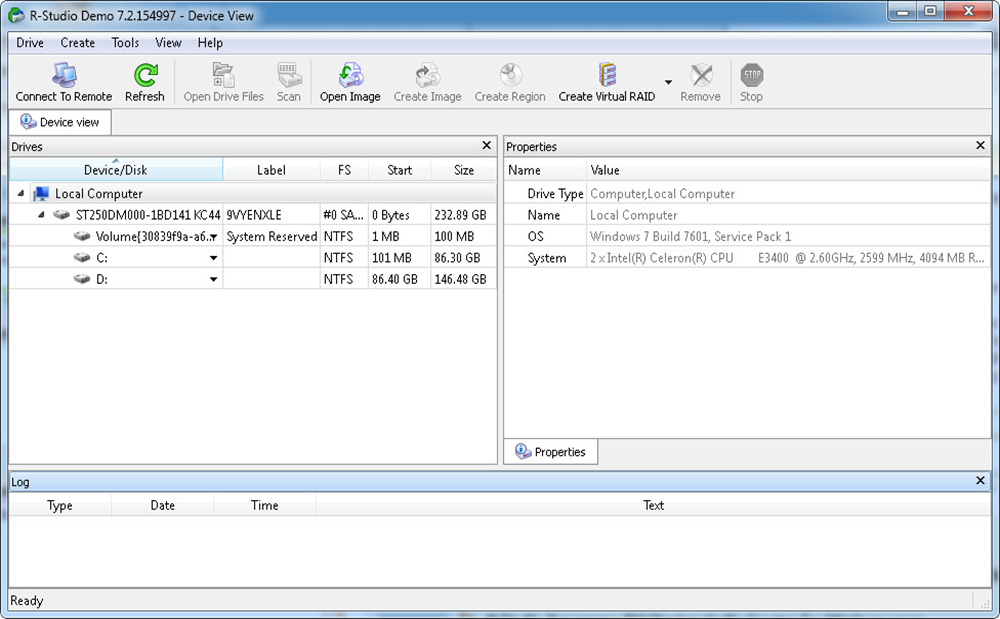Open the Tools menu
The width and height of the screenshot is (1000, 619).
tap(125, 43)
